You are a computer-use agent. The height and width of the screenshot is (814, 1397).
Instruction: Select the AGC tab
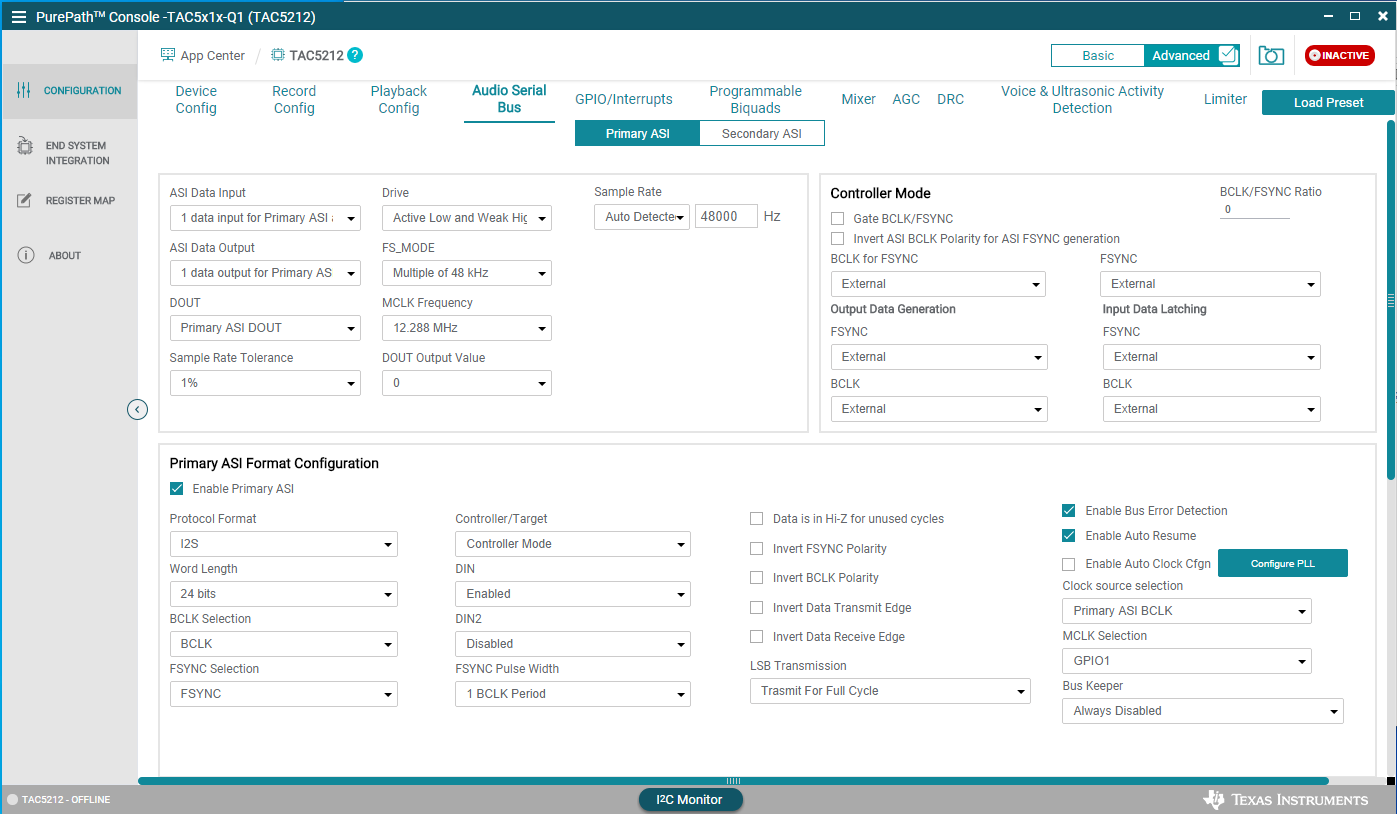pyautogui.click(x=906, y=99)
